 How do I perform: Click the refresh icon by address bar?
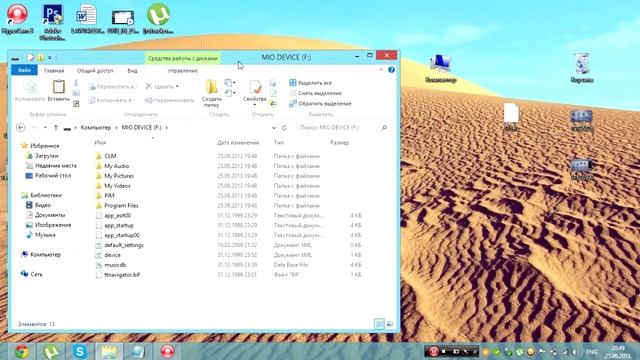tap(284, 128)
